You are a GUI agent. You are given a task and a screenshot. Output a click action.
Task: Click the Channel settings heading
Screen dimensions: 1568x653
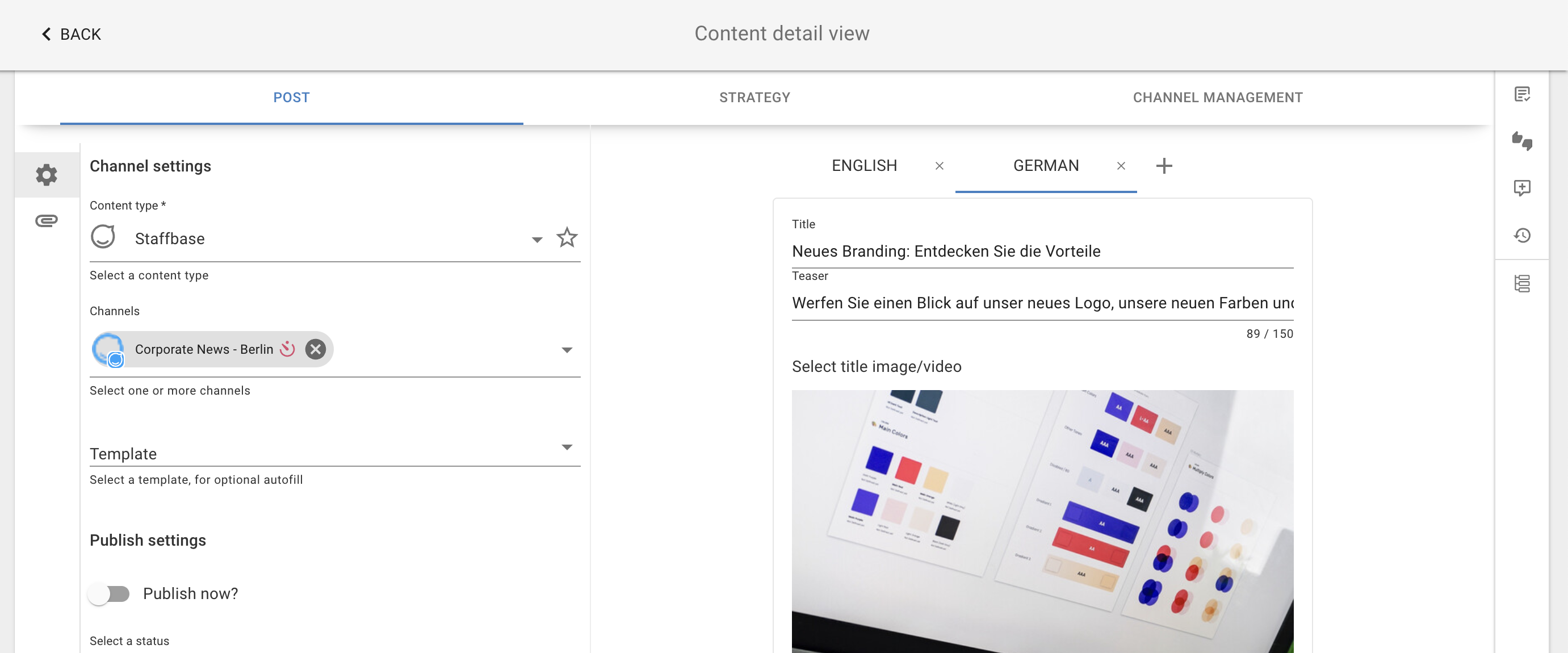pyautogui.click(x=150, y=166)
